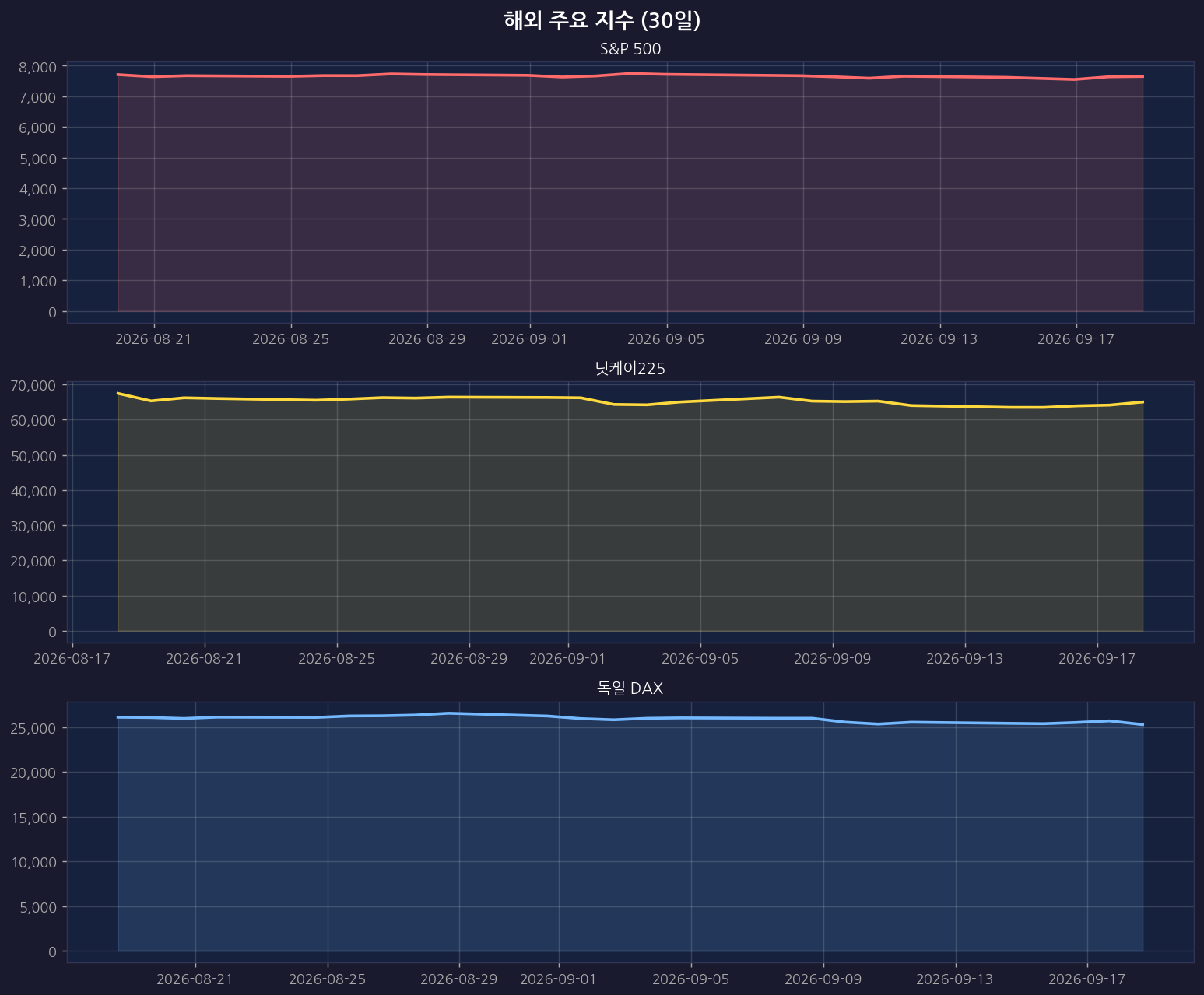Select the S&P 500 chart title
The image size is (1204, 995).
coord(630,49)
